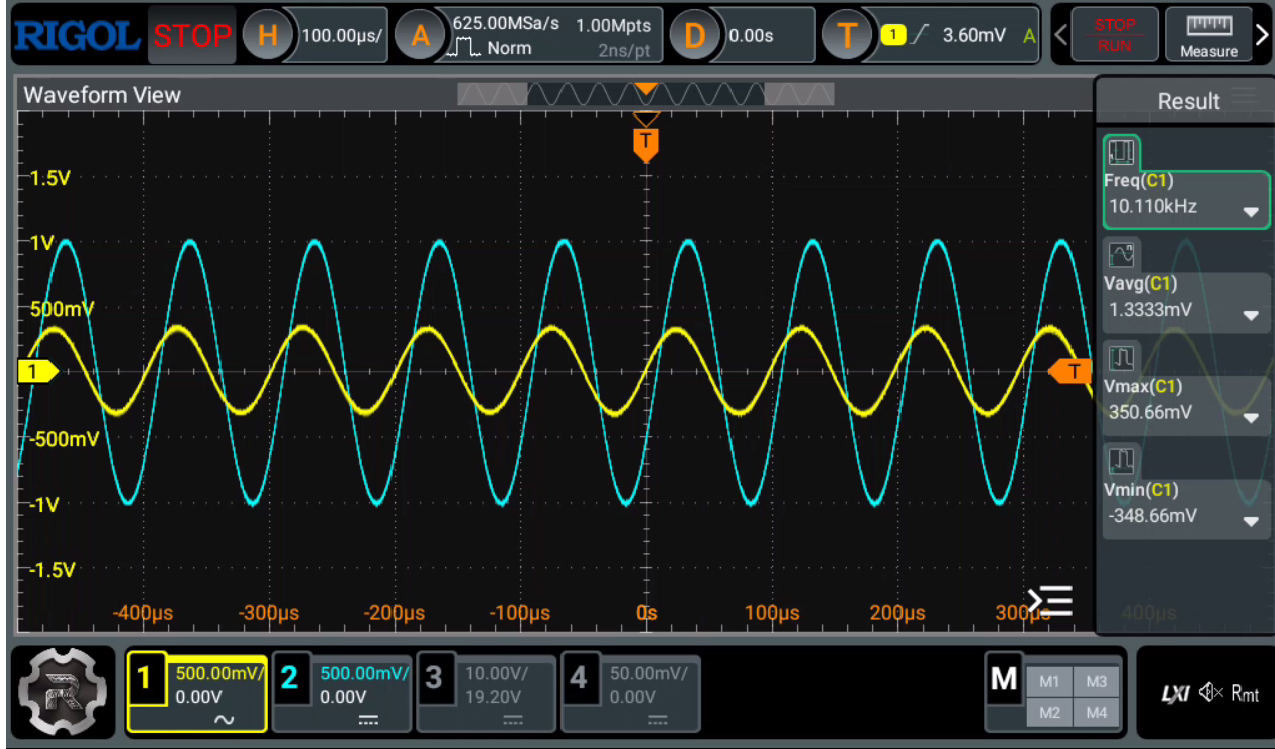Click the 1.5V vertical scale label
This screenshot has width=1275, height=749.
click(50, 178)
